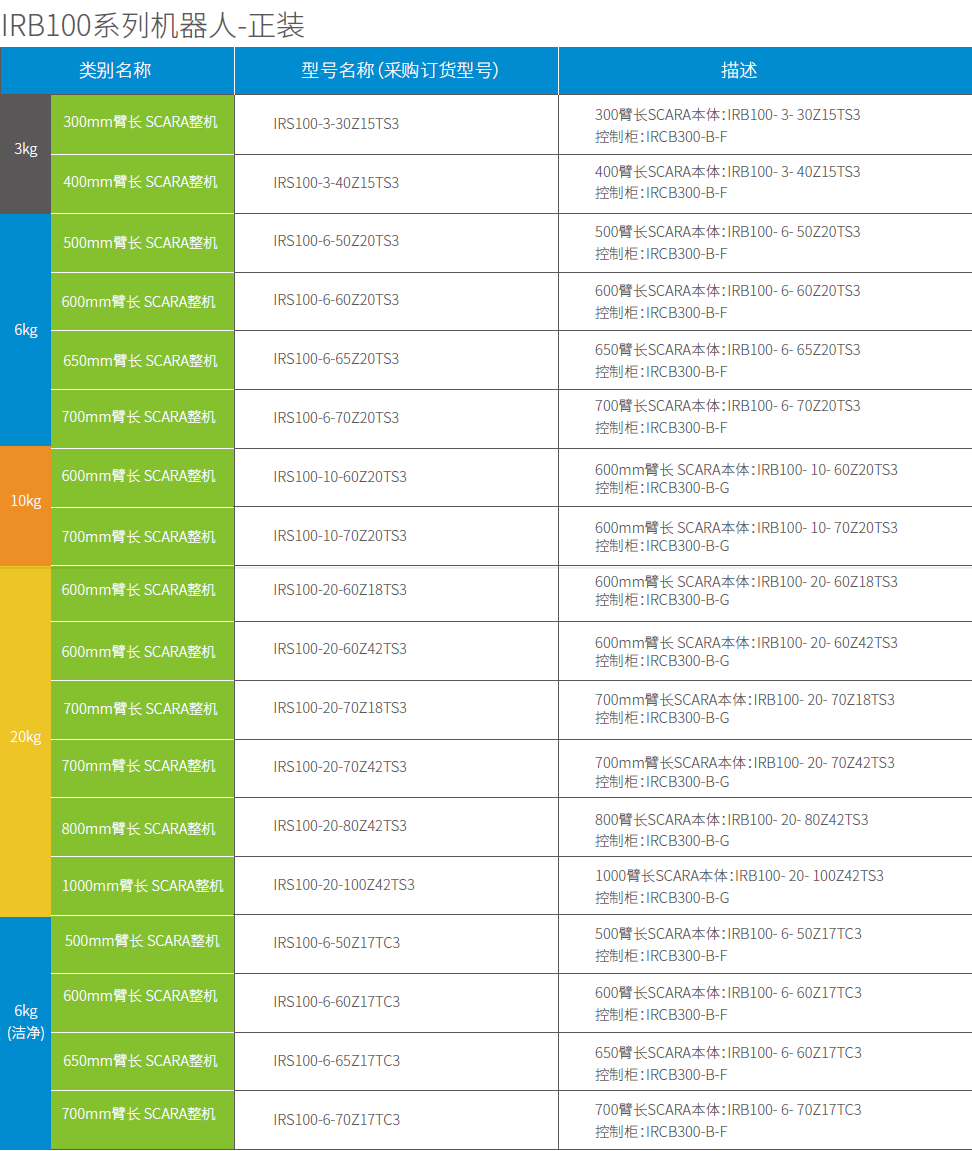972x1151 pixels.
Task: Click description containing IRB100- 20- 60Z18TS3
Action: click(x=746, y=591)
